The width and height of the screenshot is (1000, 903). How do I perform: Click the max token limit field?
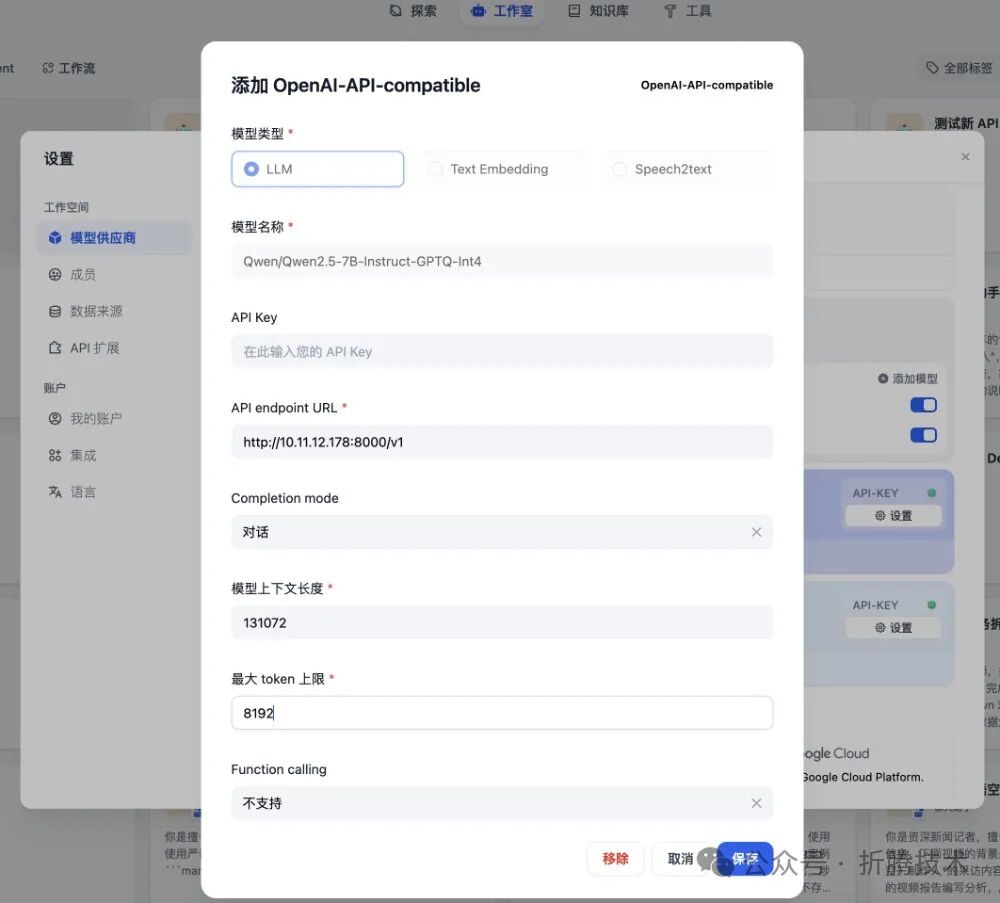[502, 713]
